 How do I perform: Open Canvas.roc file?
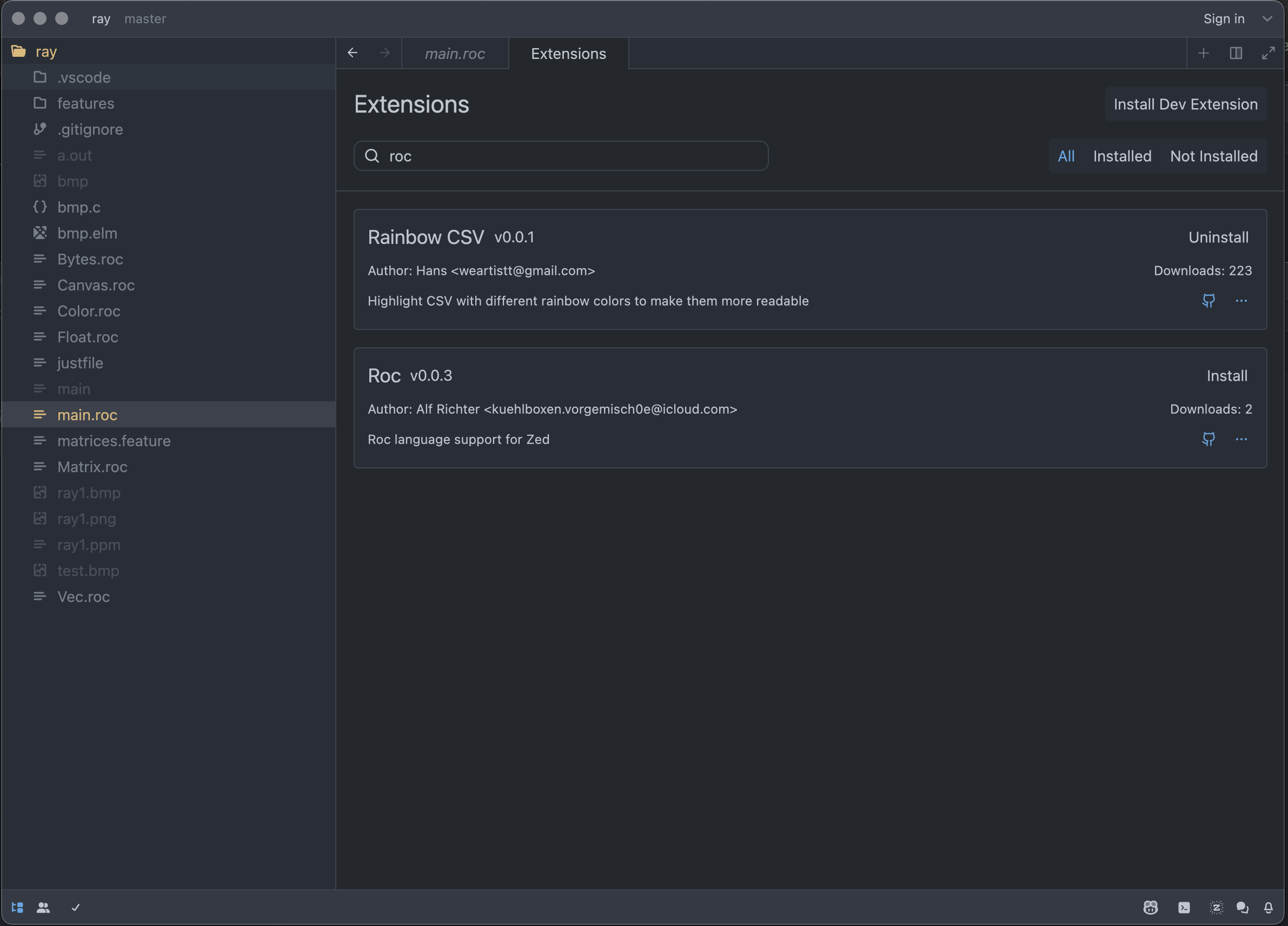point(168,285)
